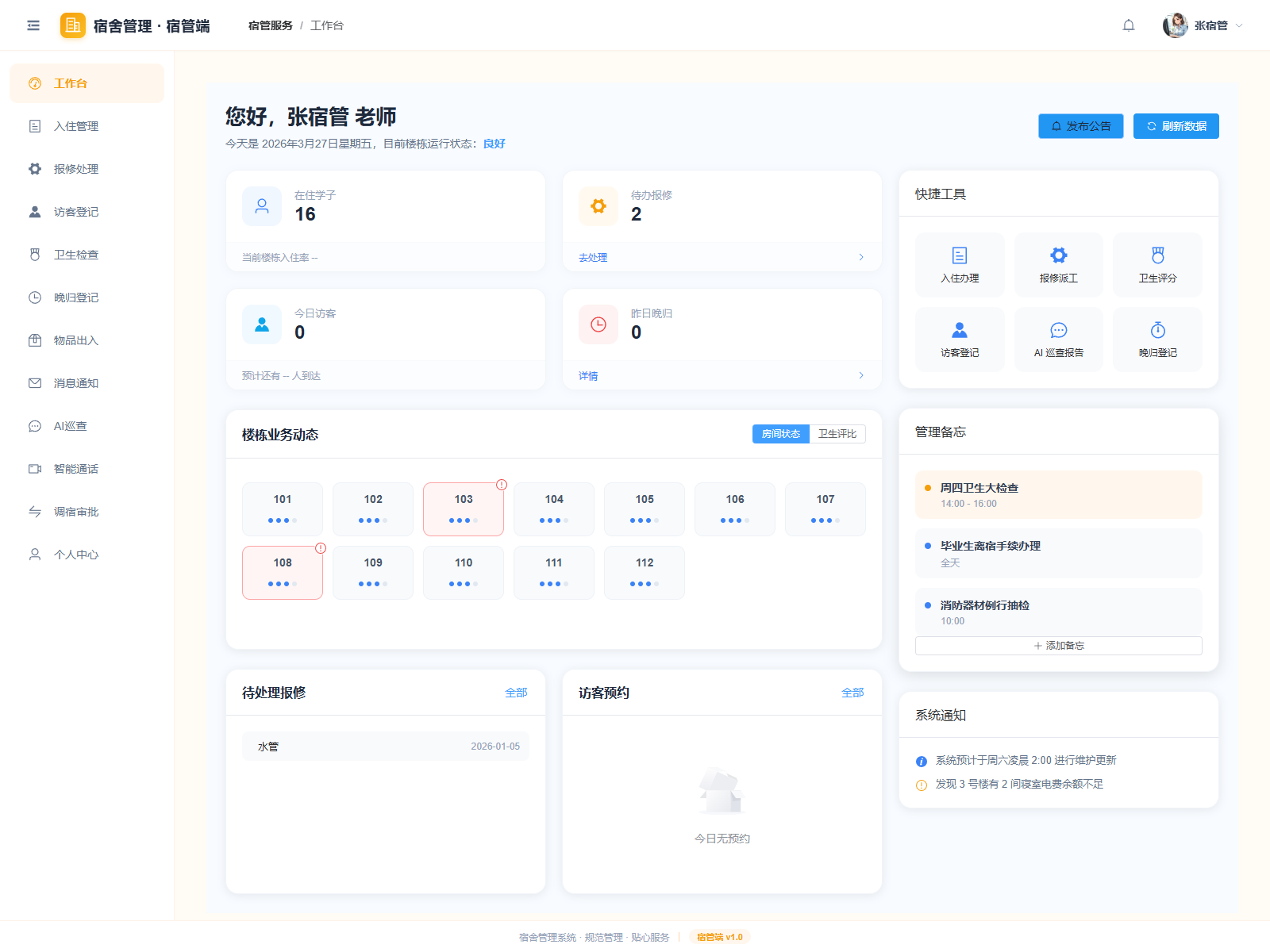Select room 108 card with alert

click(283, 573)
